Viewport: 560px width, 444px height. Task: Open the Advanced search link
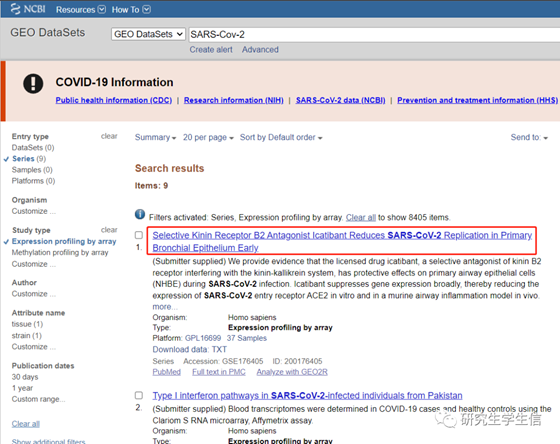coord(260,50)
